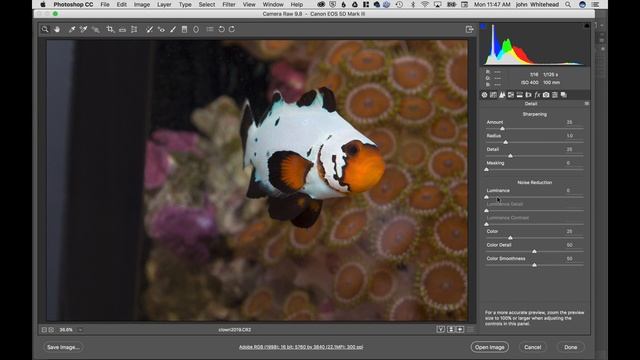
Task: Toggle before/after preview view (Y icon)
Action: [441, 329]
